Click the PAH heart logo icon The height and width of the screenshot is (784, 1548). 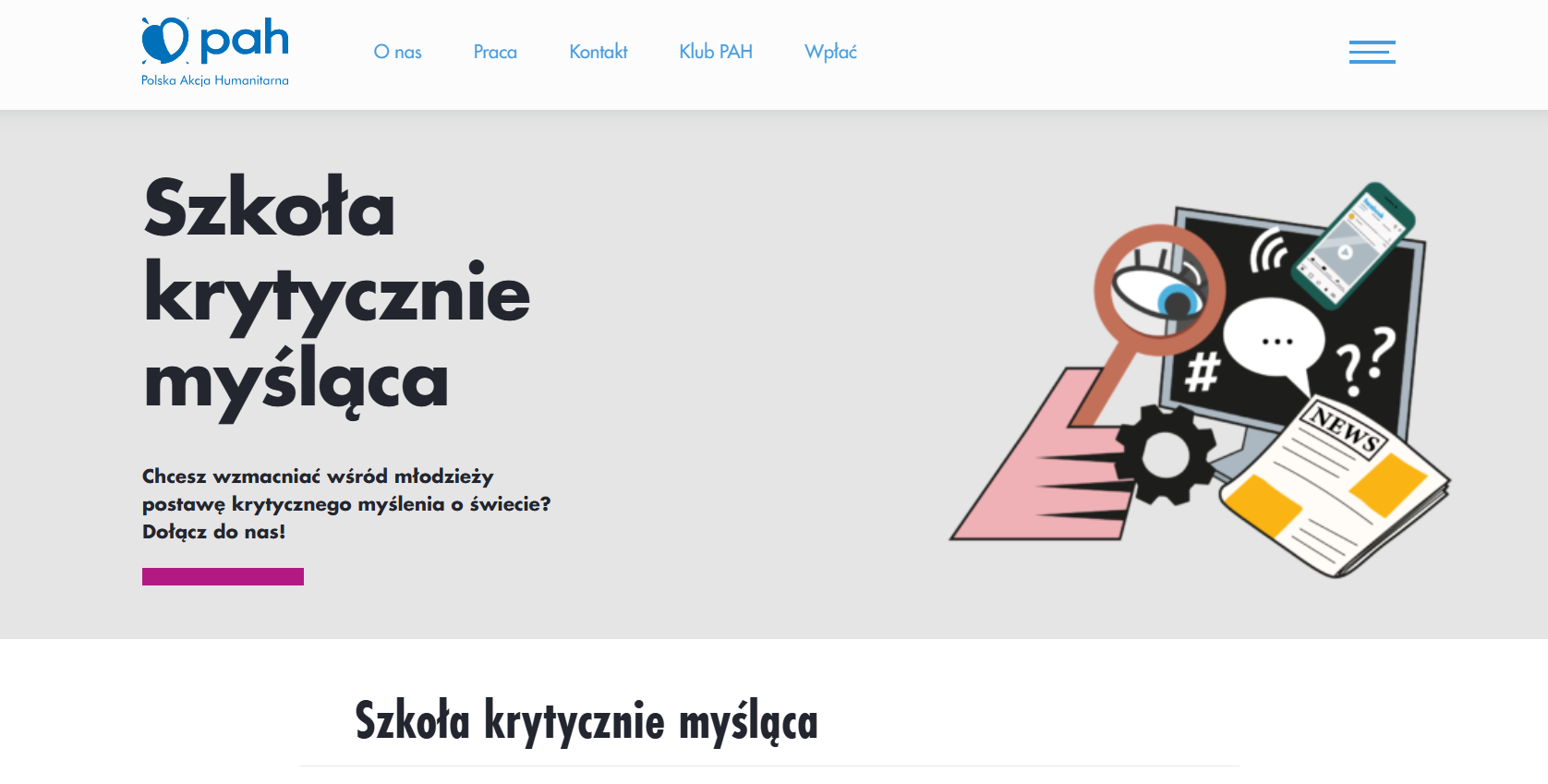coord(165,41)
